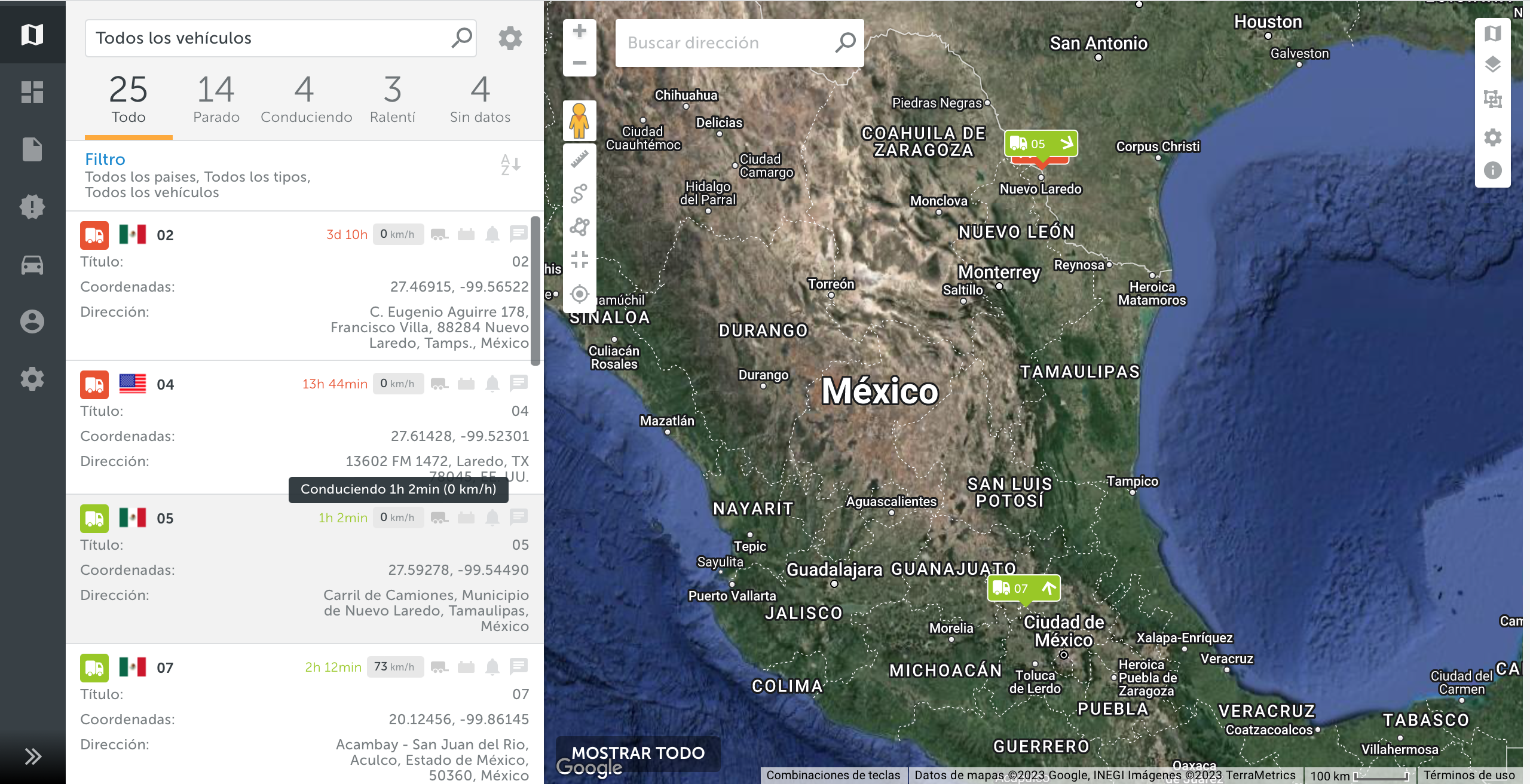Open the dashboard icon in sidebar

pyautogui.click(x=32, y=92)
